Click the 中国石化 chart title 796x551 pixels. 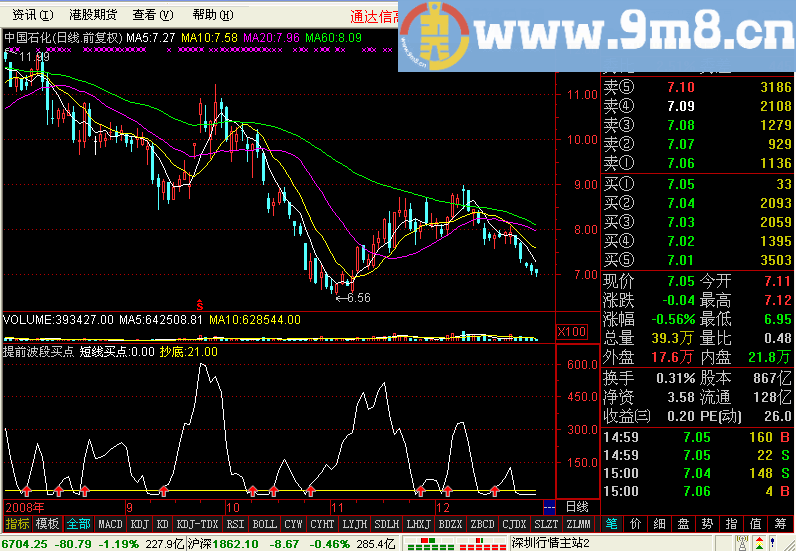29,38
